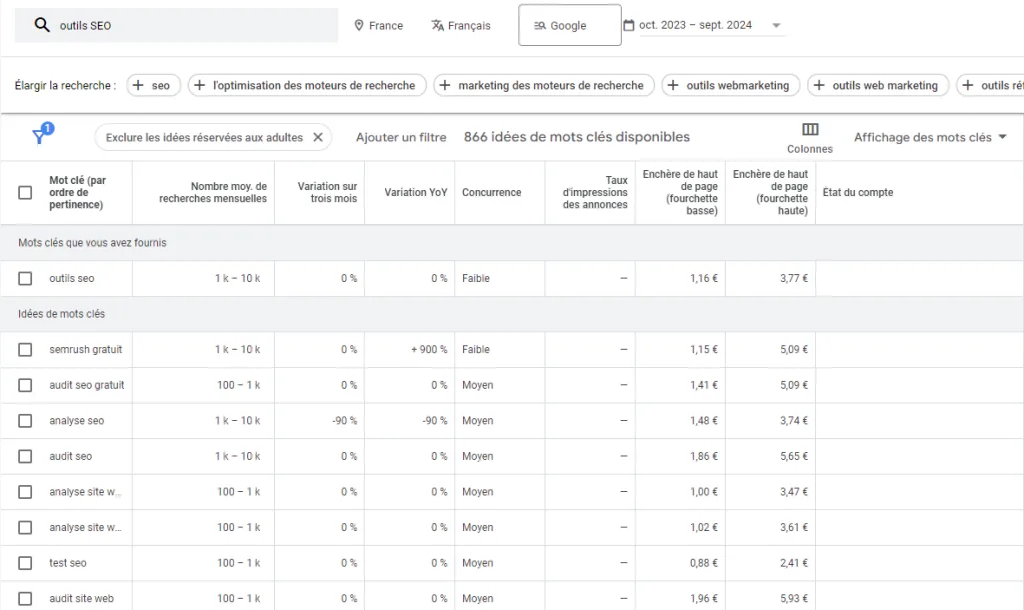Sort by 'Variation YoY' column header
The height and width of the screenshot is (610, 1024).
[415, 193]
